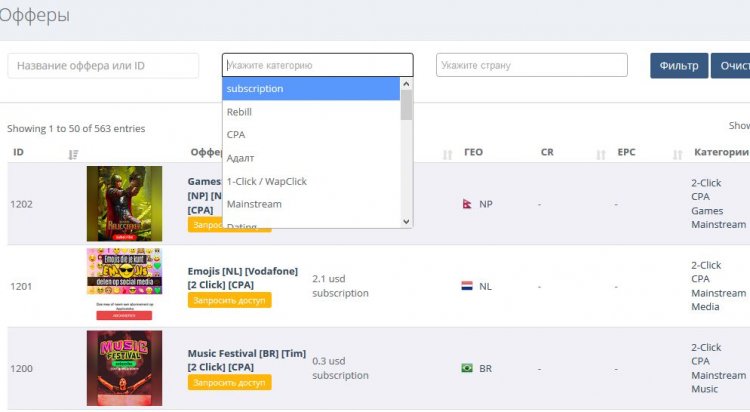
Task: Click the ID column sort icon
Action: coord(73,154)
